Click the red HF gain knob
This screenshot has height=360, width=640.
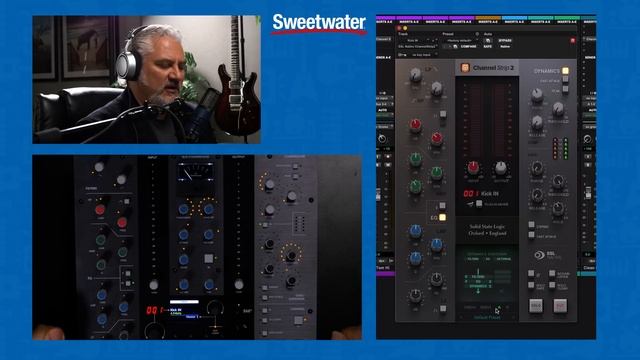(416, 125)
